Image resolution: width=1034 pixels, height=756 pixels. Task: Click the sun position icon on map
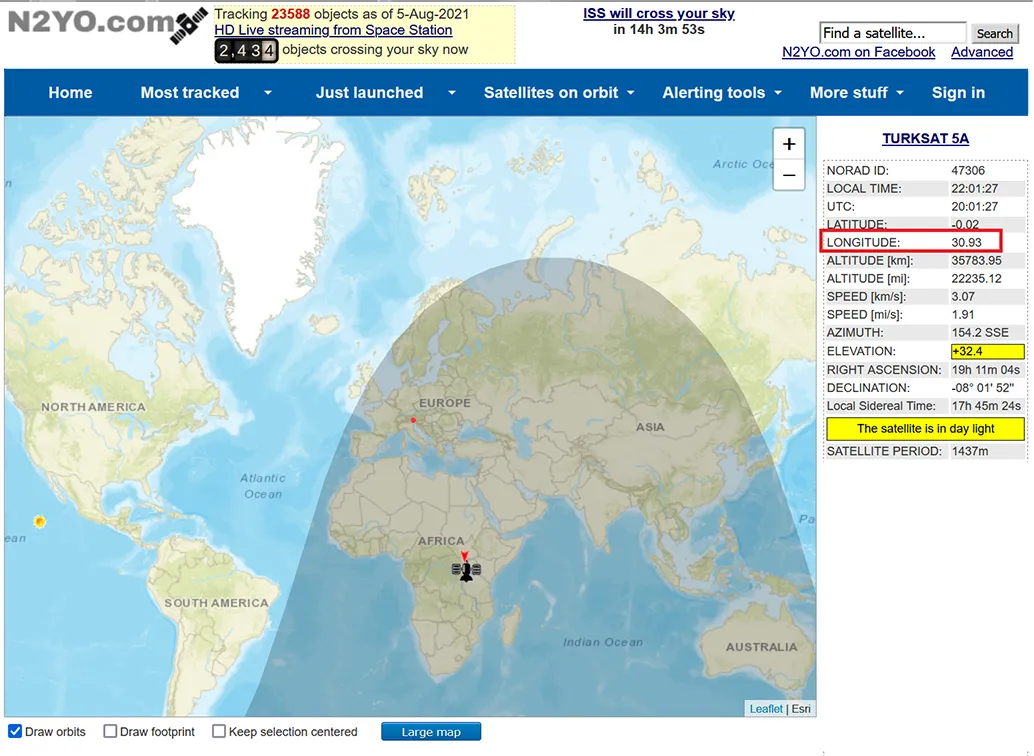tap(39, 522)
